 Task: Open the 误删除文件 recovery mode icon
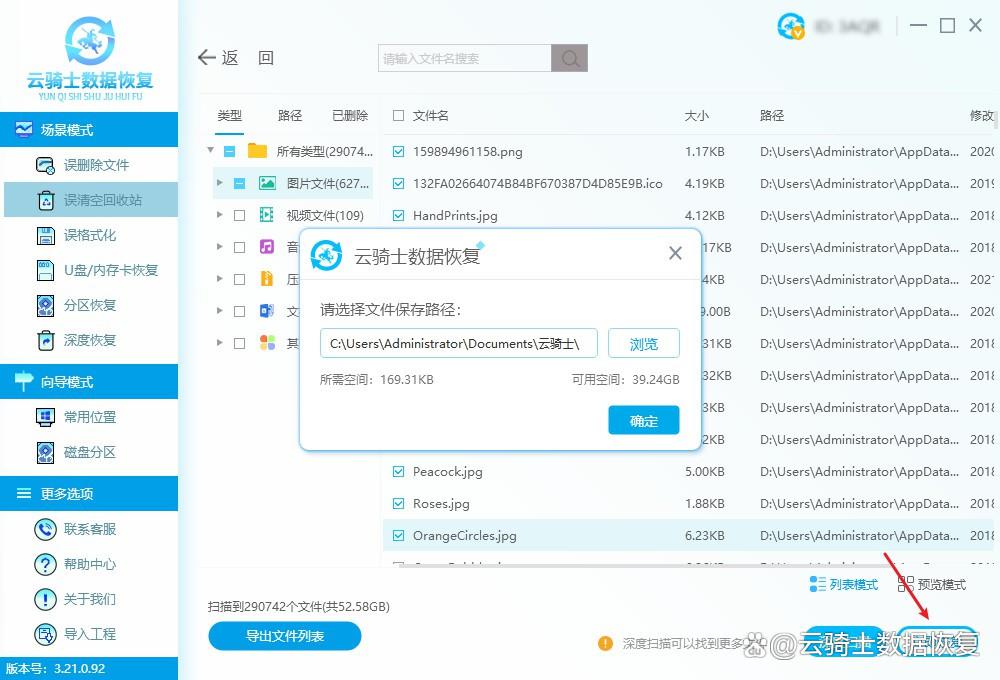pos(45,165)
